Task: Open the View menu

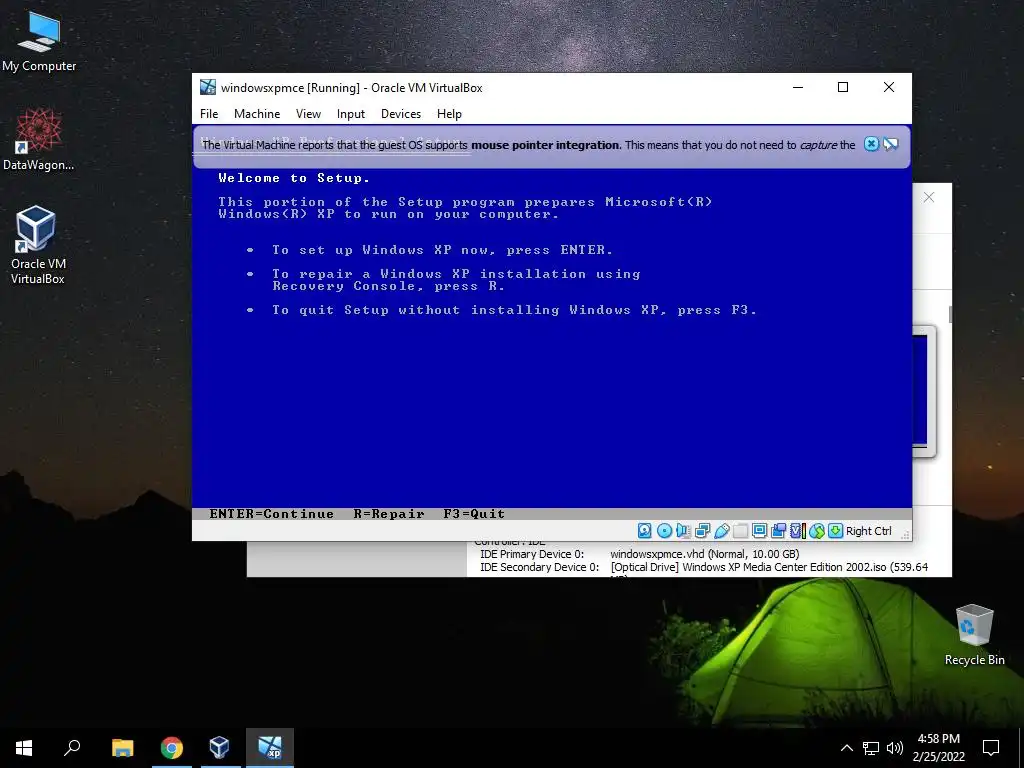Action: (308, 114)
